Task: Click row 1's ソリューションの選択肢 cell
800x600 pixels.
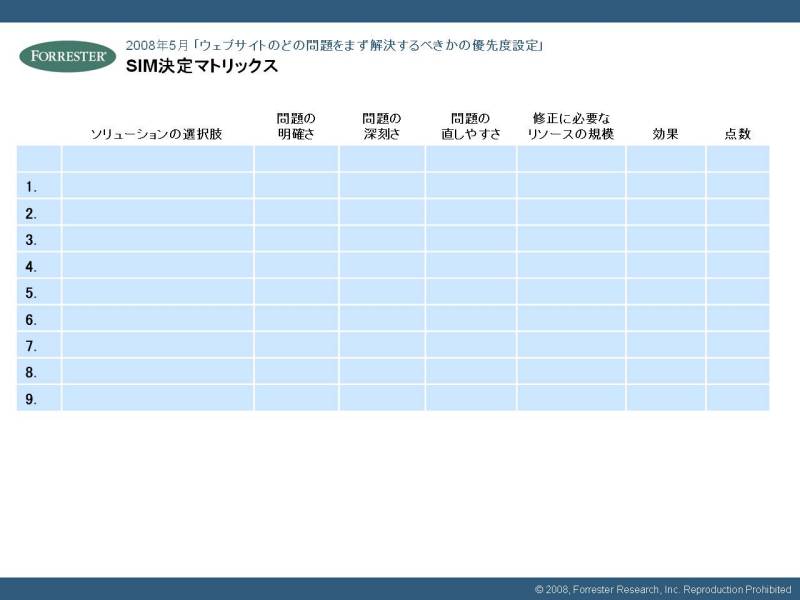Action: (157, 186)
